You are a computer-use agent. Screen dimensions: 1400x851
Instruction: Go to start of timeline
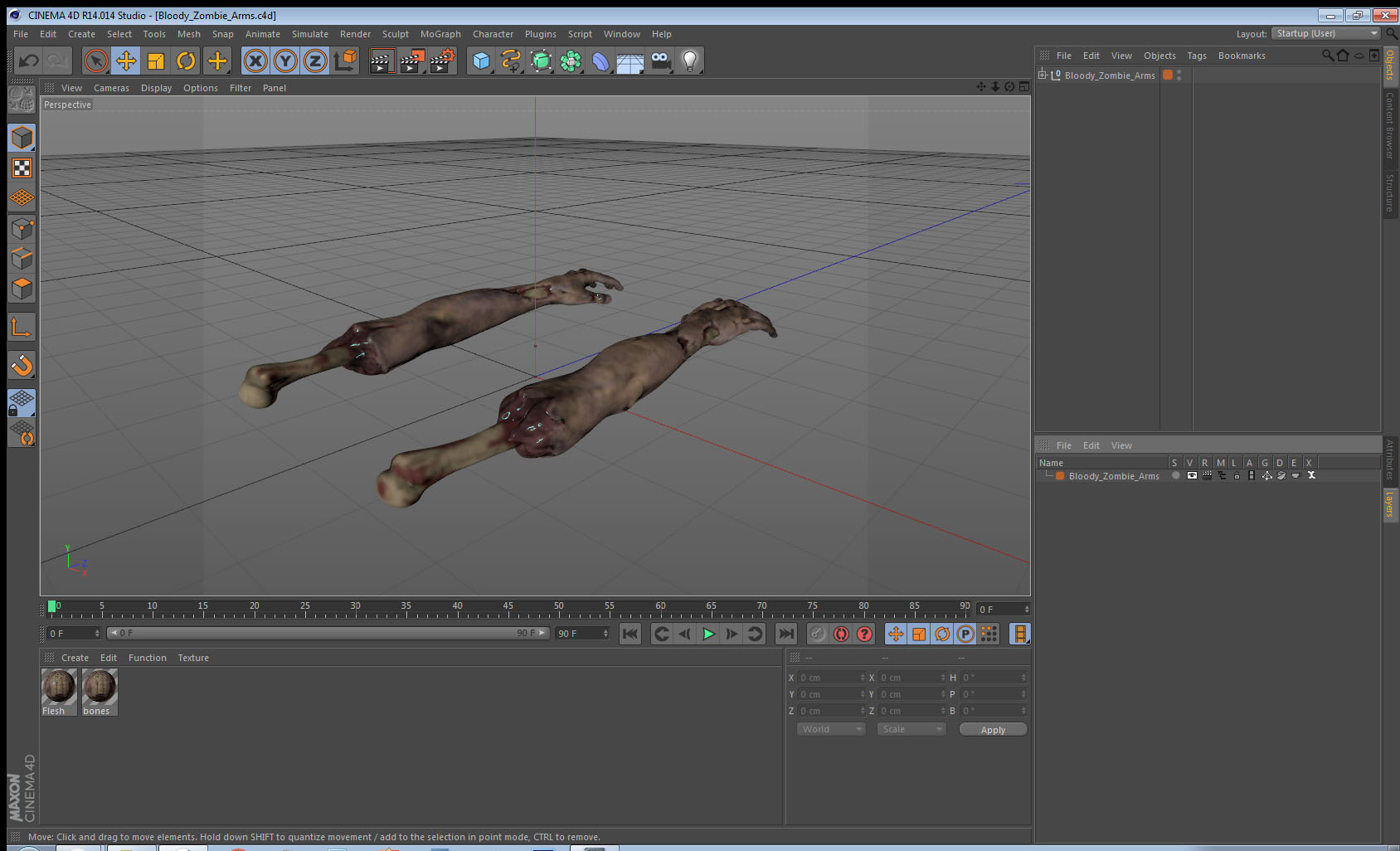pyautogui.click(x=630, y=634)
